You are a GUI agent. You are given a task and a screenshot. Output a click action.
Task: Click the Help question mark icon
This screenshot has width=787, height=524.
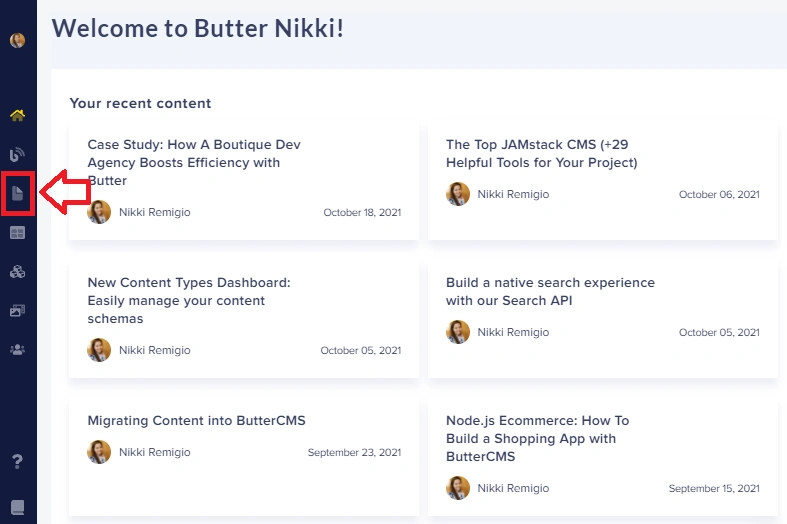18,461
